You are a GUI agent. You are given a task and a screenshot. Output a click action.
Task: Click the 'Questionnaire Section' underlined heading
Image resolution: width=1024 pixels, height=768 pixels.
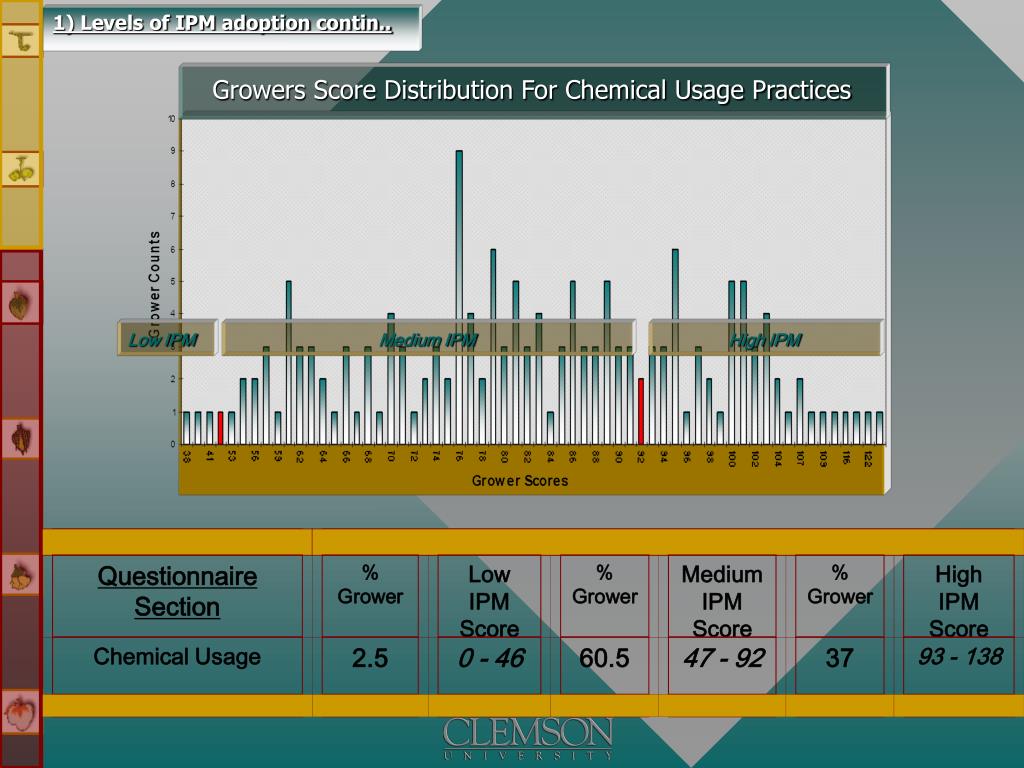pos(177,592)
